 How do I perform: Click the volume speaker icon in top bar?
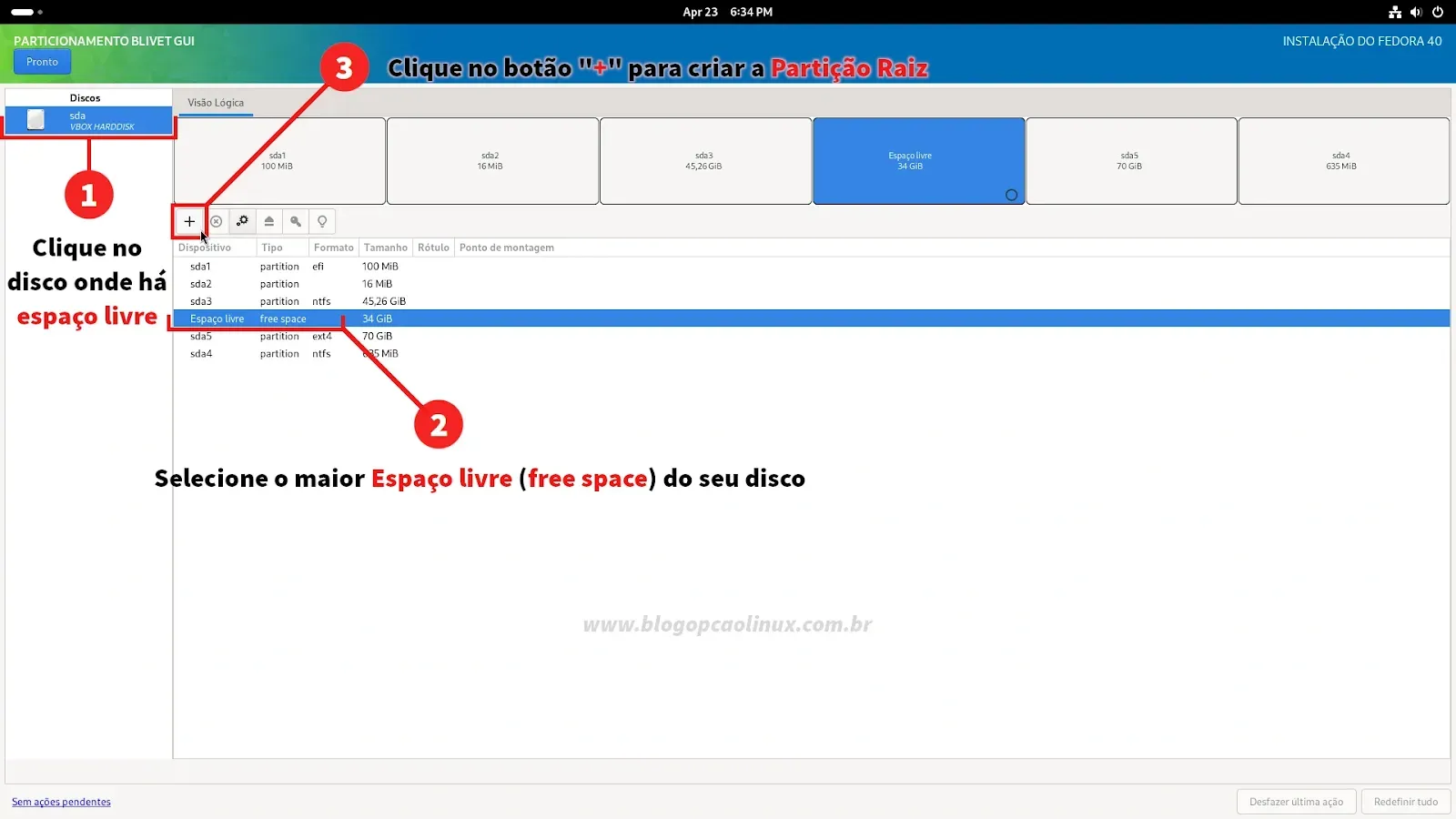(x=1416, y=12)
